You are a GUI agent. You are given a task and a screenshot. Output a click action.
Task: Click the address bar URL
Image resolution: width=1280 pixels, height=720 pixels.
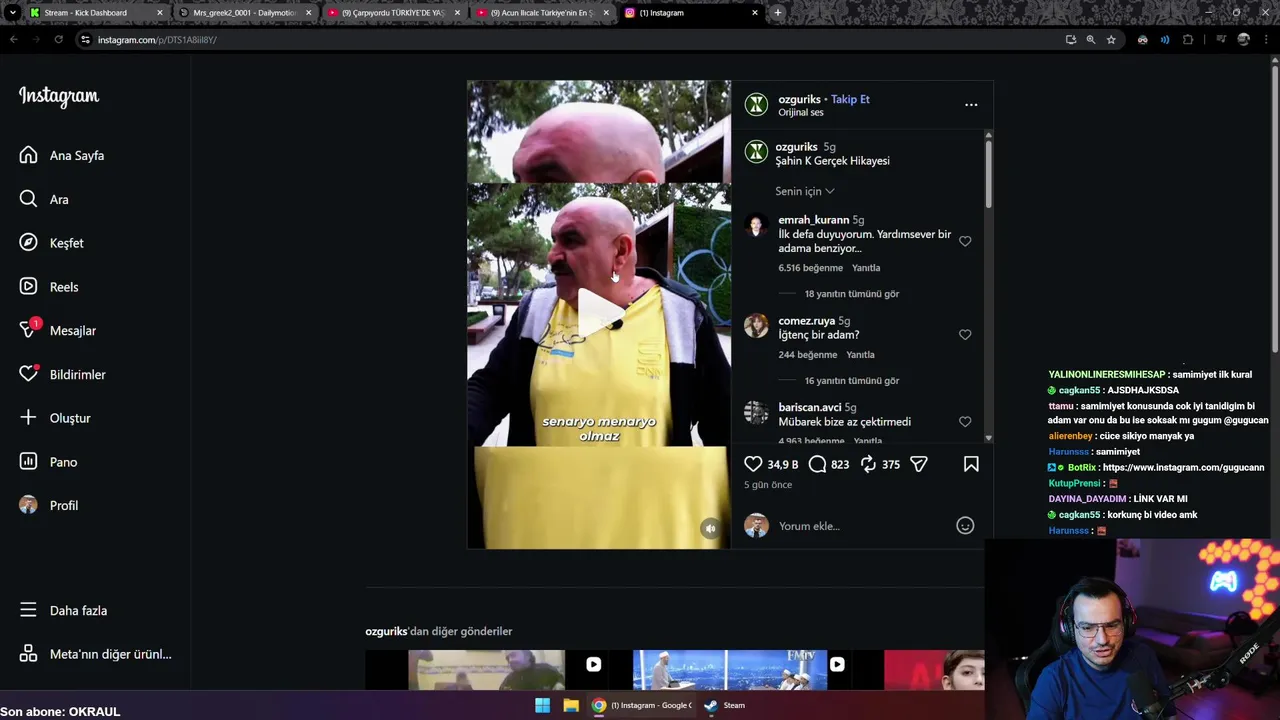[x=157, y=40]
